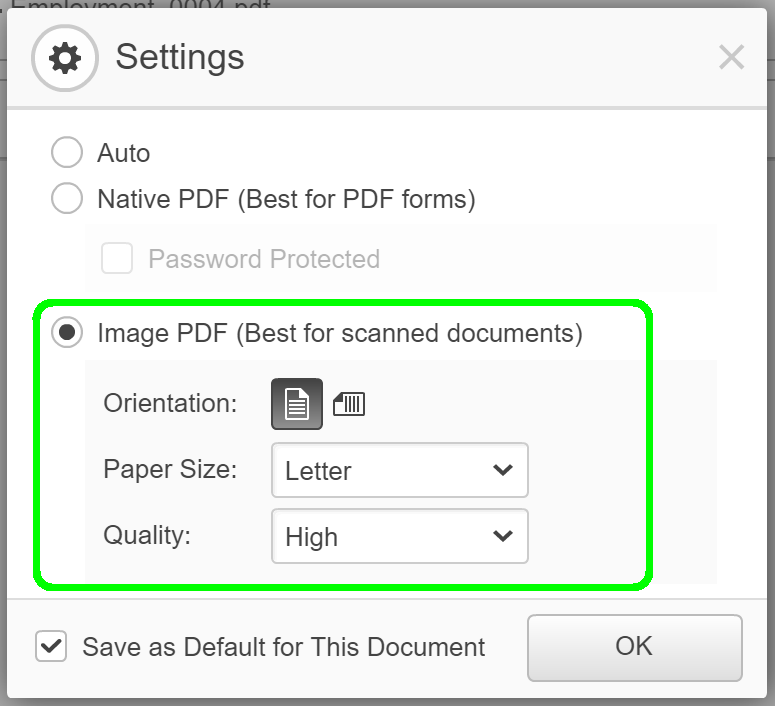Click the Native PDF option label
Screen dimensions: 775x706
[287, 199]
